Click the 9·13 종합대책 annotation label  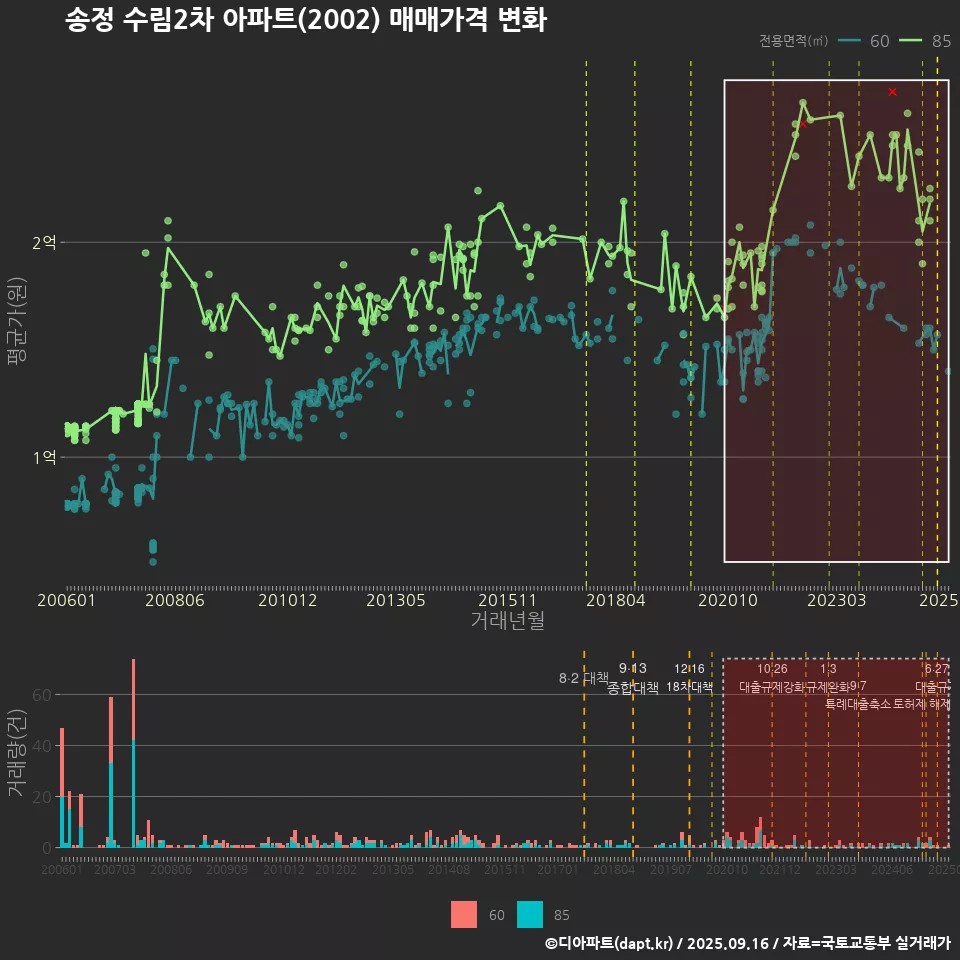click(x=633, y=679)
